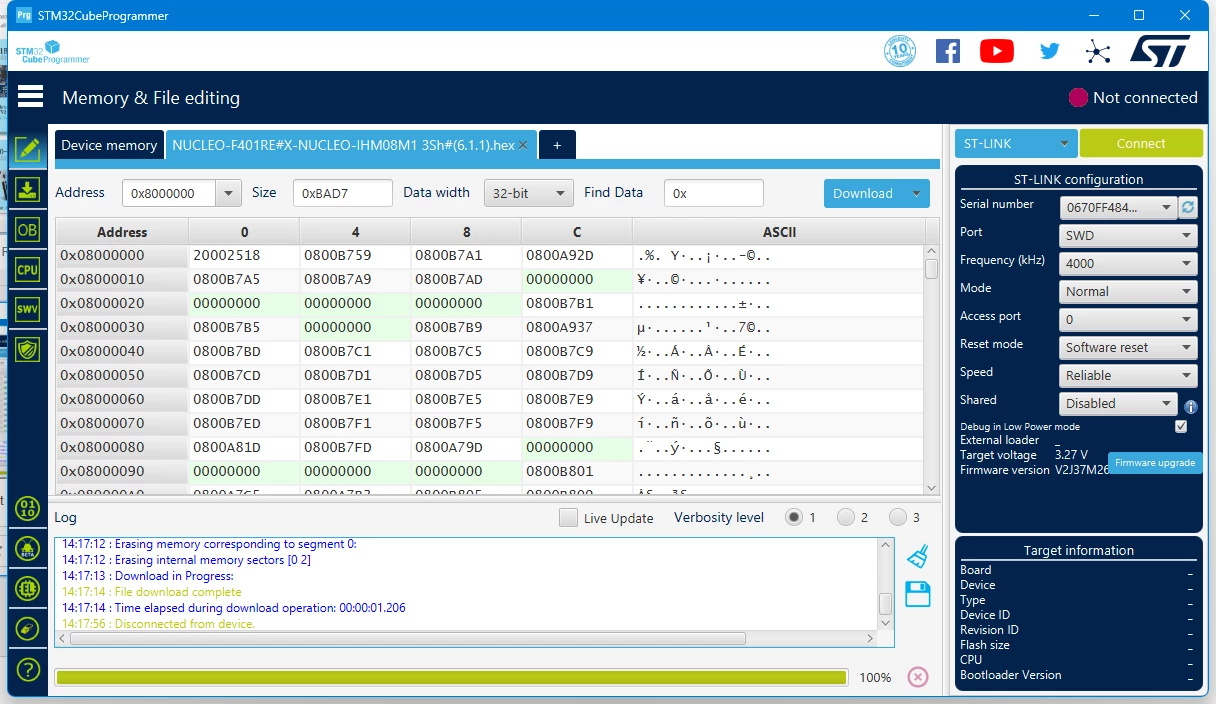Click the memory table vertical scrollbar
The width and height of the screenshot is (1216, 704).
tap(931, 370)
